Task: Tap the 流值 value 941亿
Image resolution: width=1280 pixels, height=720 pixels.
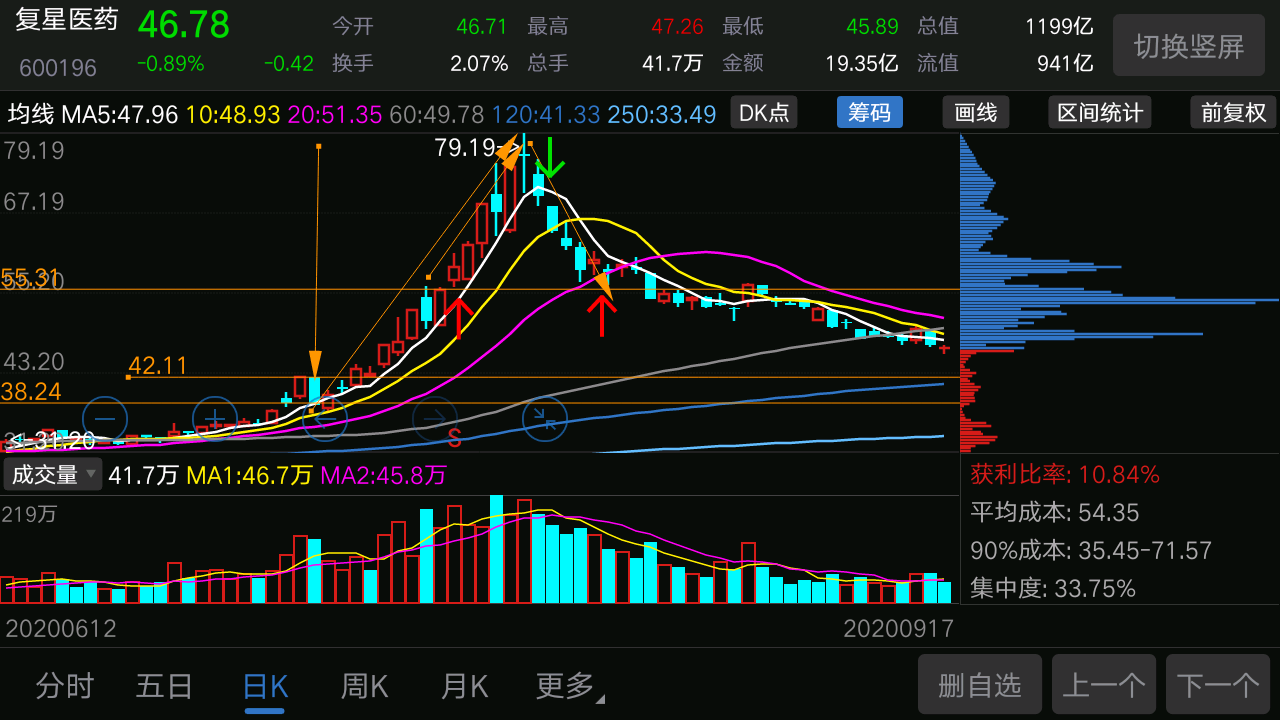Action: (x=1065, y=63)
